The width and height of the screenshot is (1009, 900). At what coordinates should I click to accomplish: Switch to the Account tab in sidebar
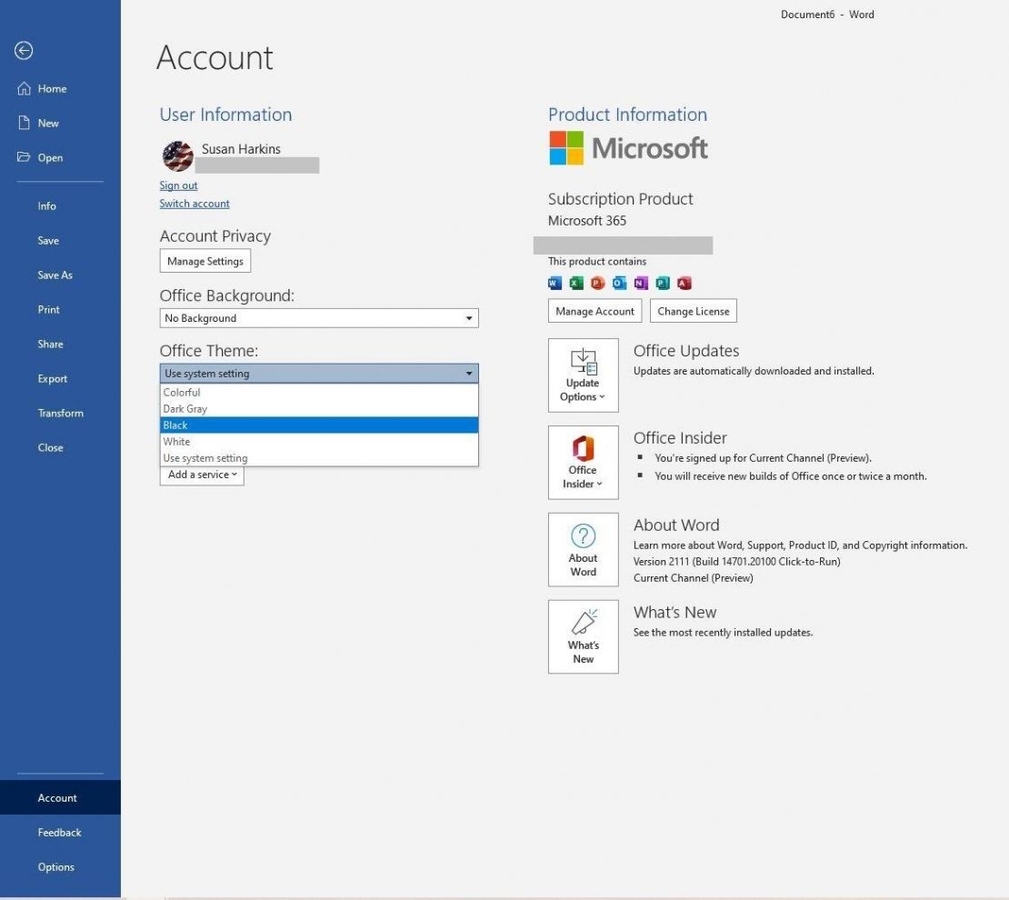(57, 797)
